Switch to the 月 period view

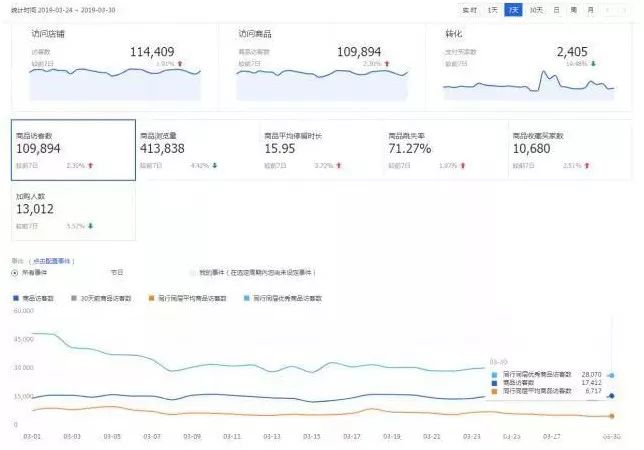tap(590, 10)
